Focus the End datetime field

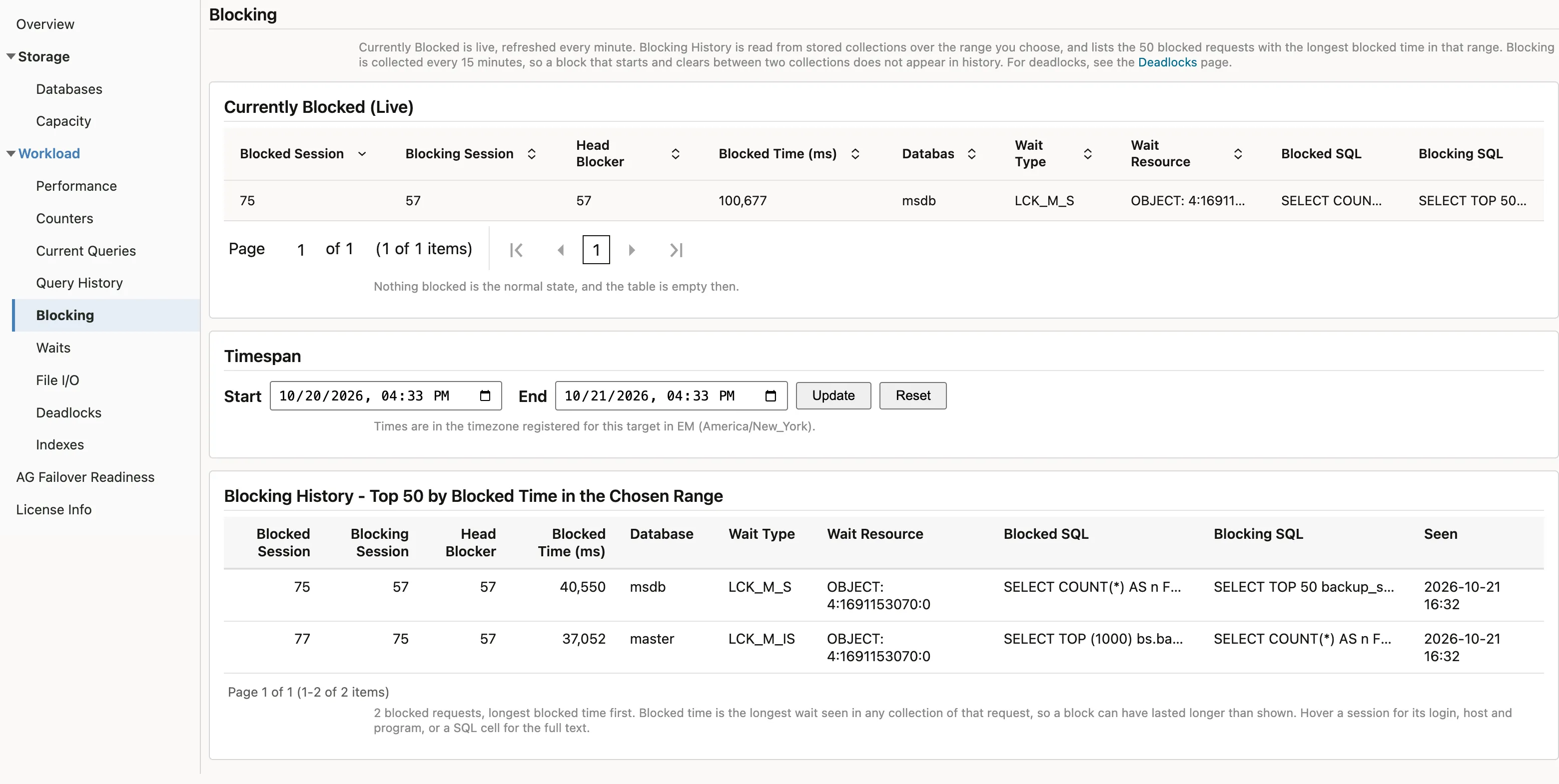671,395
